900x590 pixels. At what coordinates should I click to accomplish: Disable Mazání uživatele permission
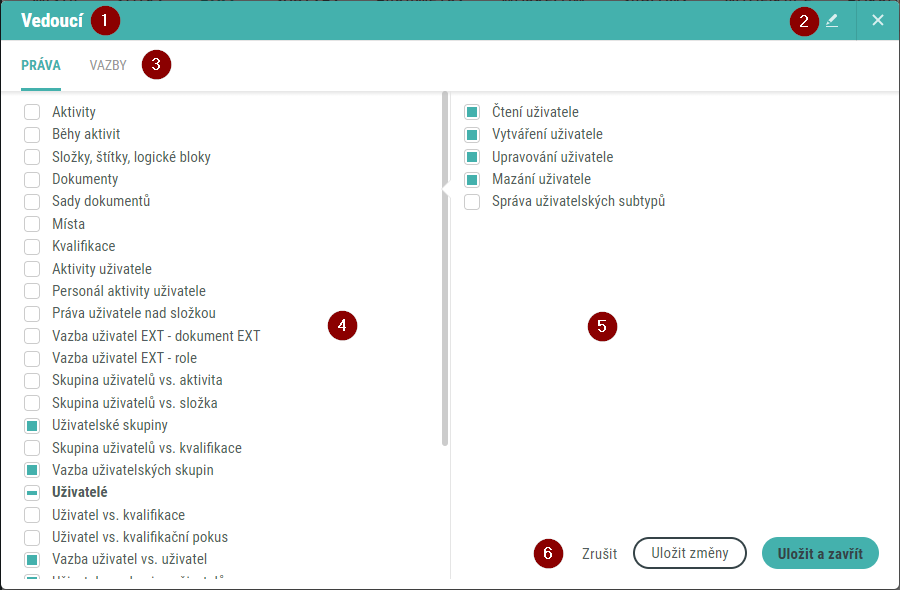coord(472,180)
